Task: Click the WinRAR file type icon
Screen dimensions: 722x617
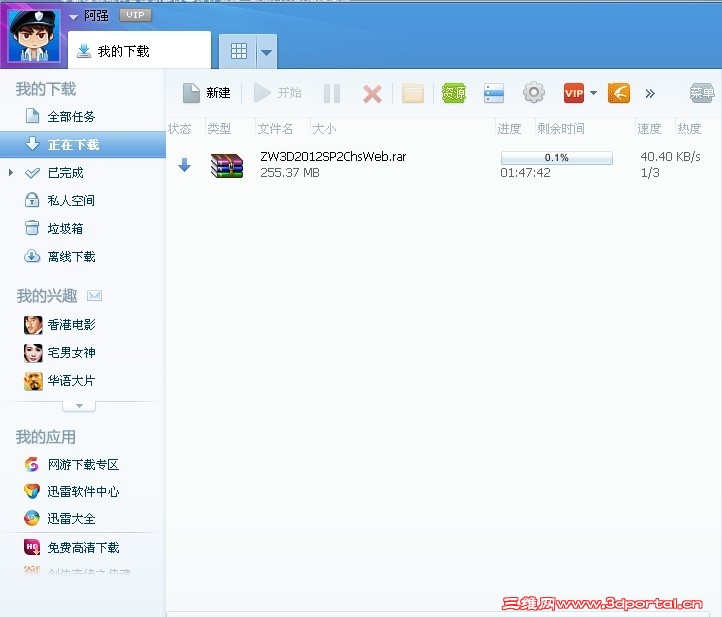Action: (227, 165)
